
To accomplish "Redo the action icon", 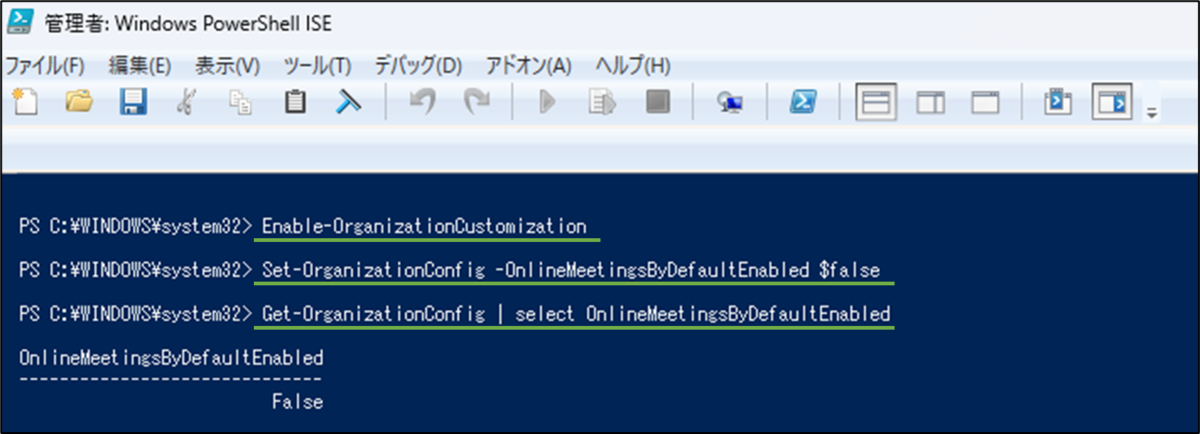I will 477,102.
